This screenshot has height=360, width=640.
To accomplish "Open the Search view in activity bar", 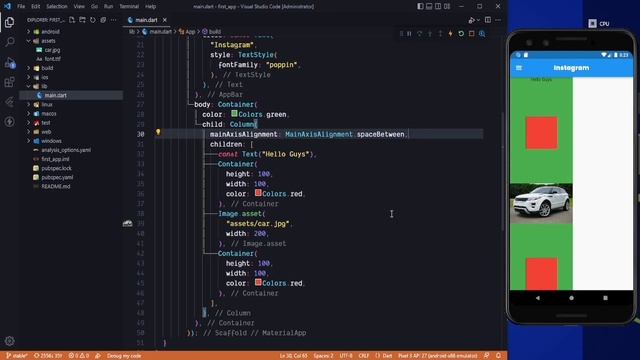I will [x=9, y=42].
